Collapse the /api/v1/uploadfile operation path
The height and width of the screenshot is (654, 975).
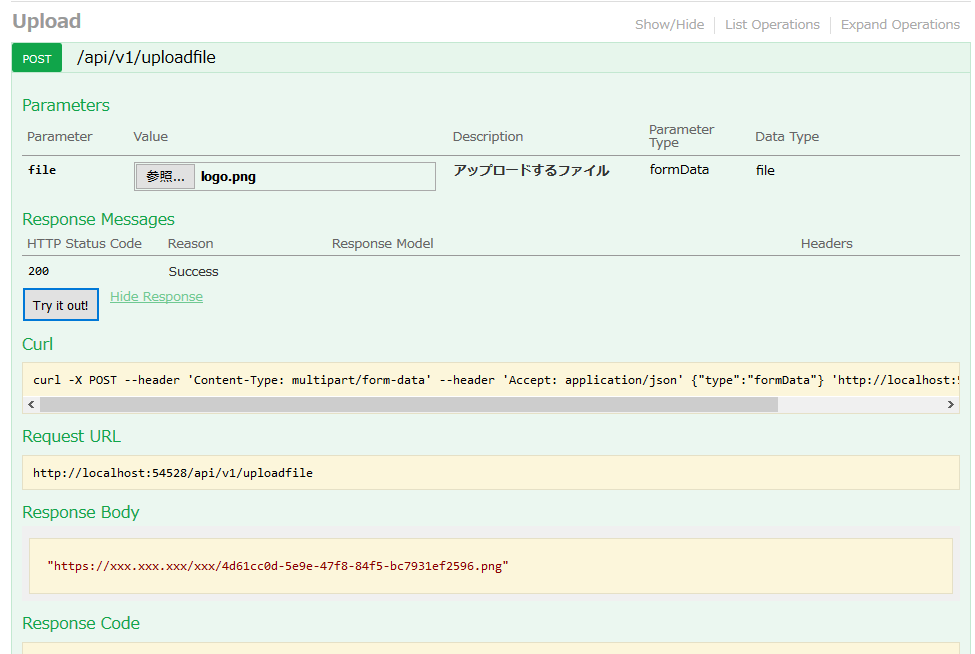pos(146,57)
